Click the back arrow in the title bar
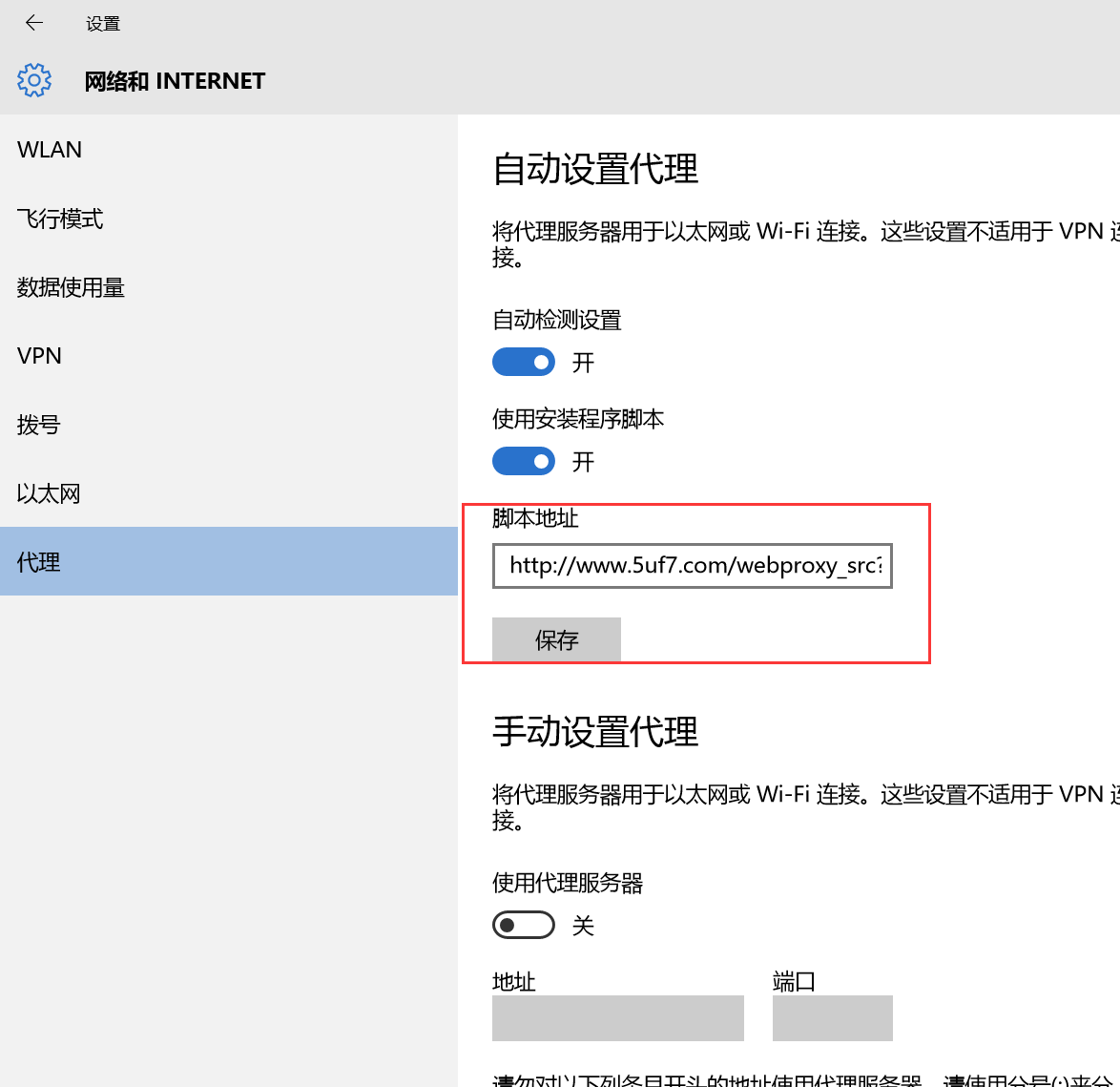 point(34,23)
